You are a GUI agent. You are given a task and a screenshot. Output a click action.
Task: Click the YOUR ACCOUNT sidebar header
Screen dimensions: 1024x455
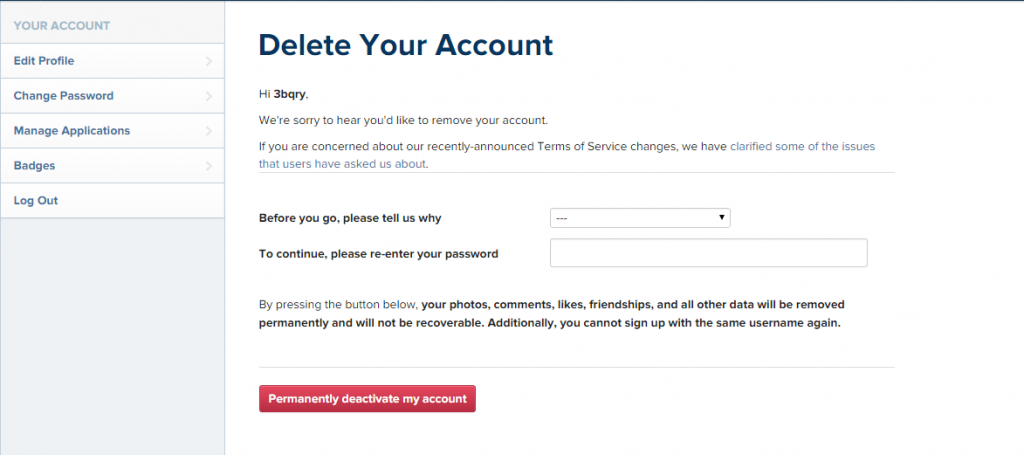[62, 25]
